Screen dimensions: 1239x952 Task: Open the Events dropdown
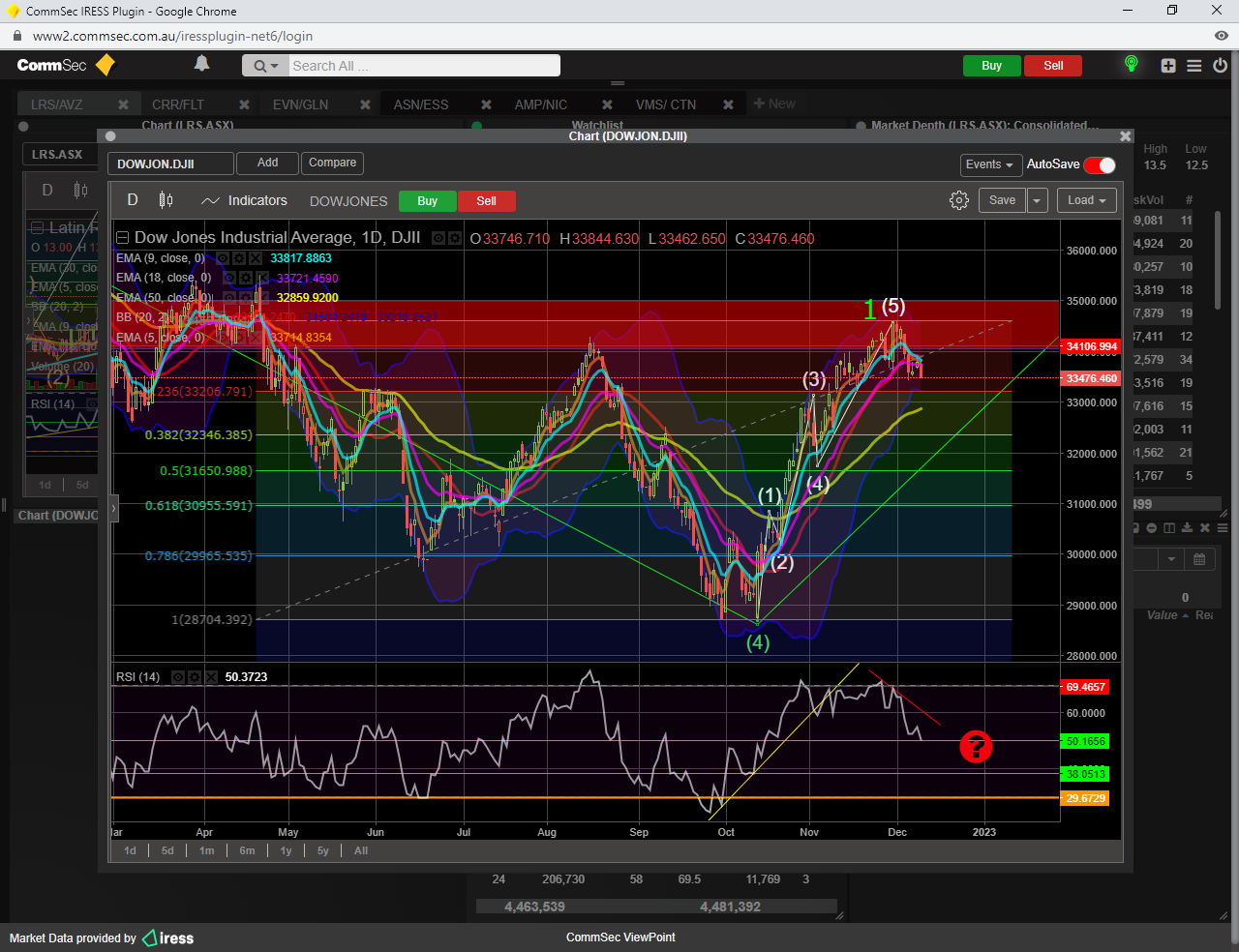[x=989, y=164]
